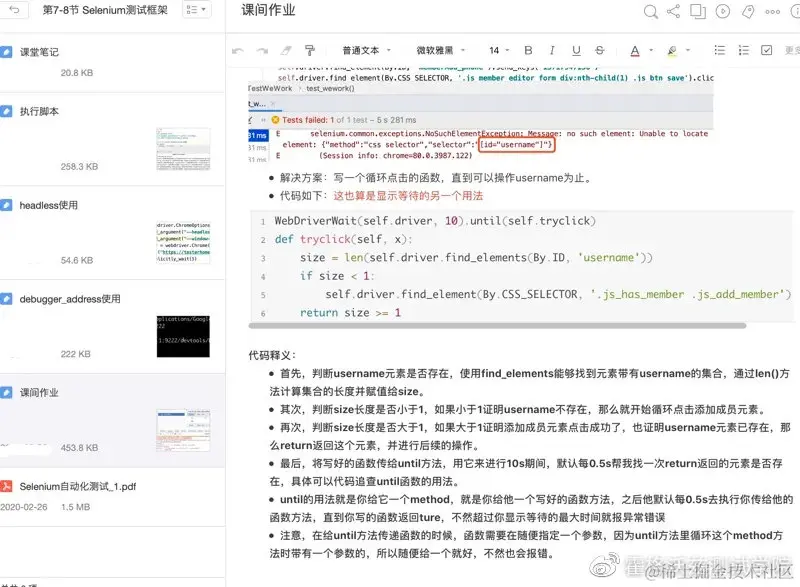Click the 代码释义 heading

click(x=272, y=355)
